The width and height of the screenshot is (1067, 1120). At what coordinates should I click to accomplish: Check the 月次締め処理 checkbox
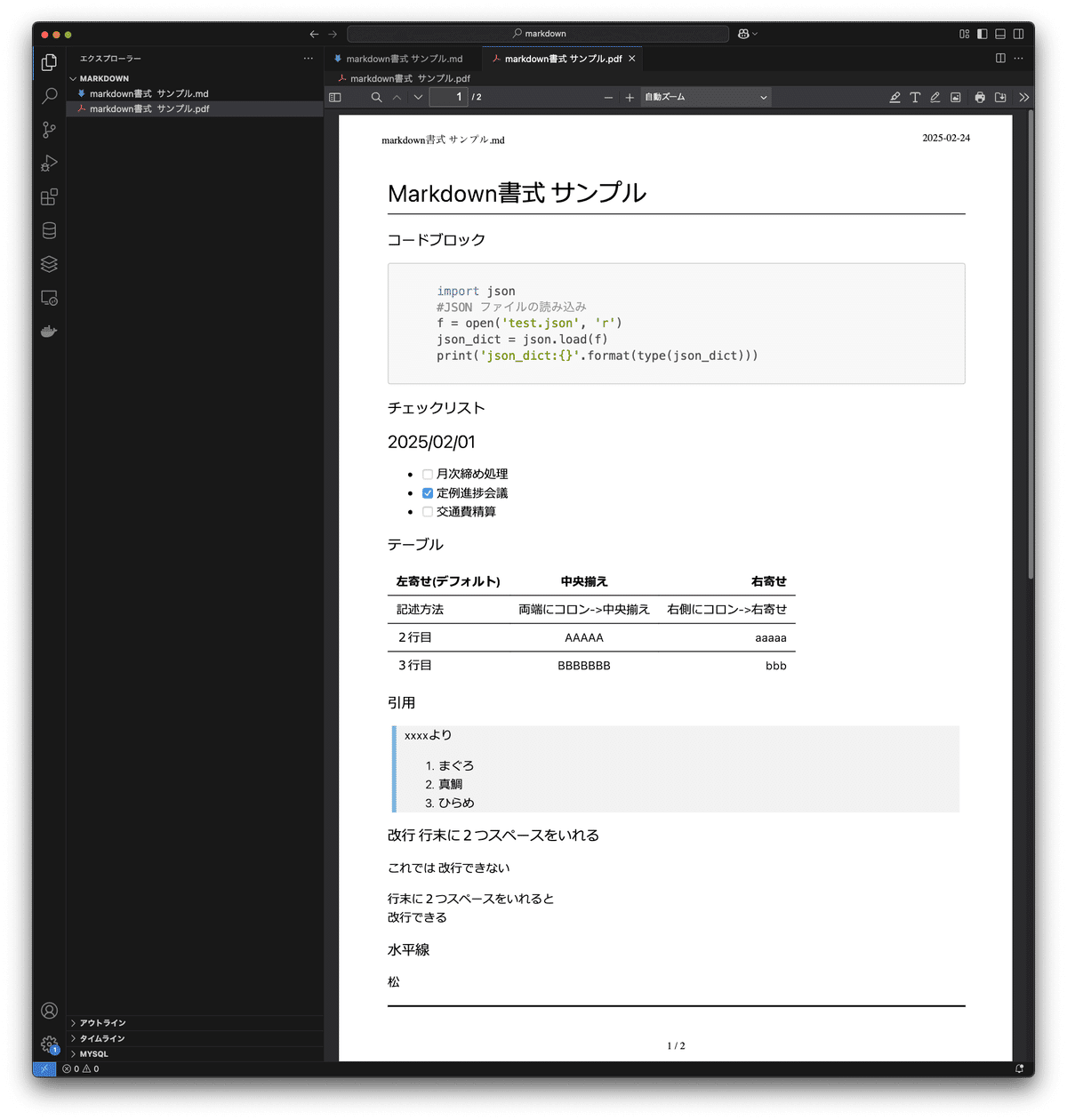428,474
